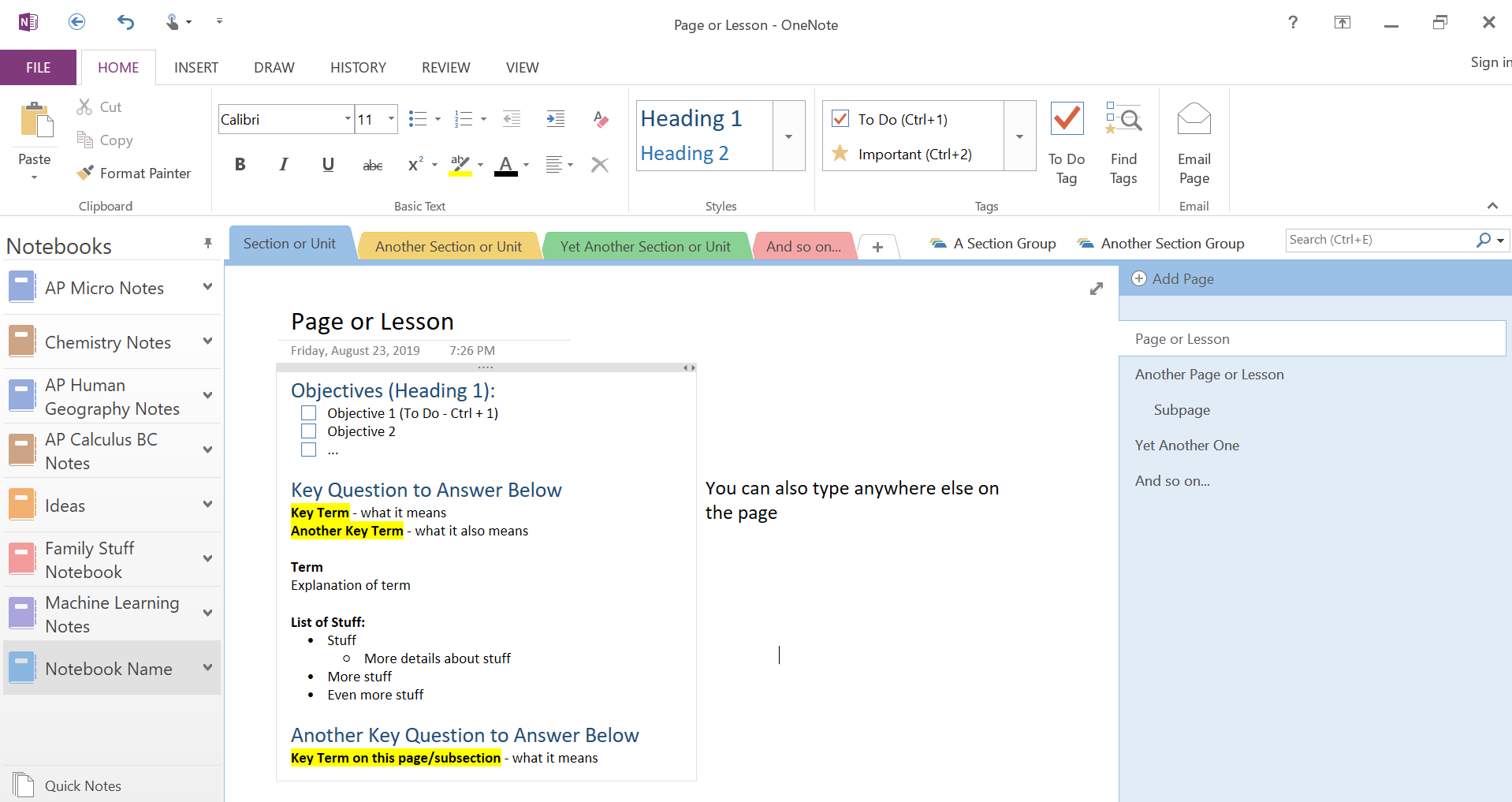Apply Bold formatting
The image size is (1512, 802).
[x=240, y=164]
